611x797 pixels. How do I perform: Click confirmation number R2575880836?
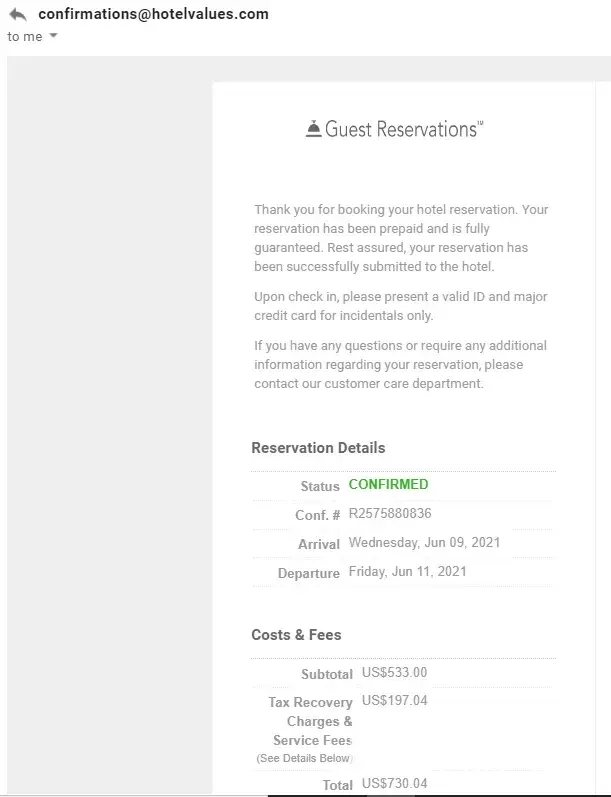click(x=390, y=514)
